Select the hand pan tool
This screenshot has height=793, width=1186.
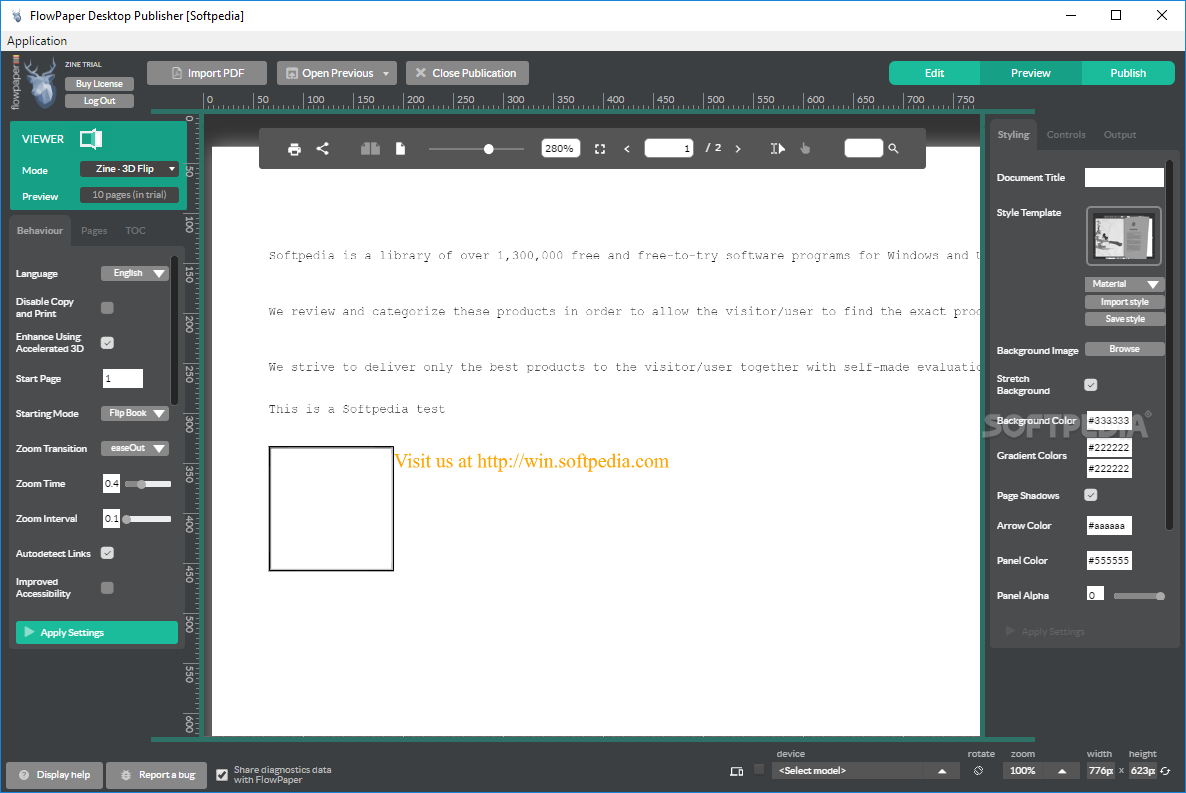pyautogui.click(x=806, y=148)
